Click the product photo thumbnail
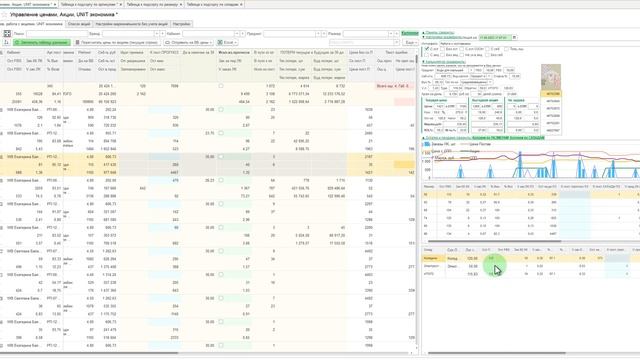This screenshot has height=360, width=640. coord(551,77)
